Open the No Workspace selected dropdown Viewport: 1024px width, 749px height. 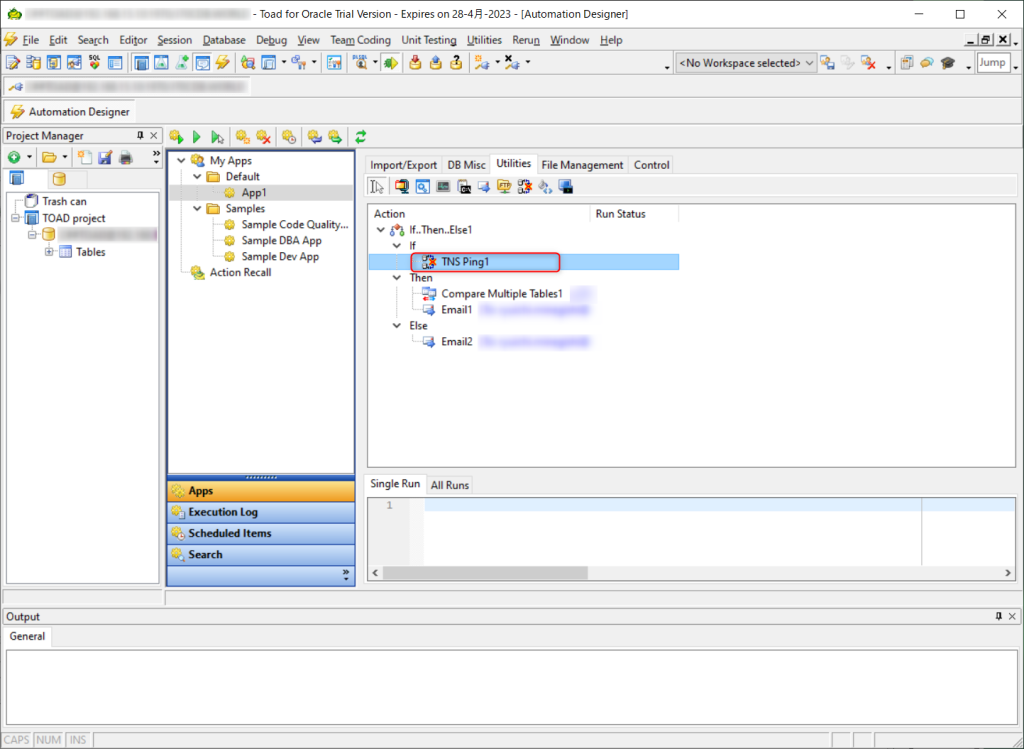(746, 63)
